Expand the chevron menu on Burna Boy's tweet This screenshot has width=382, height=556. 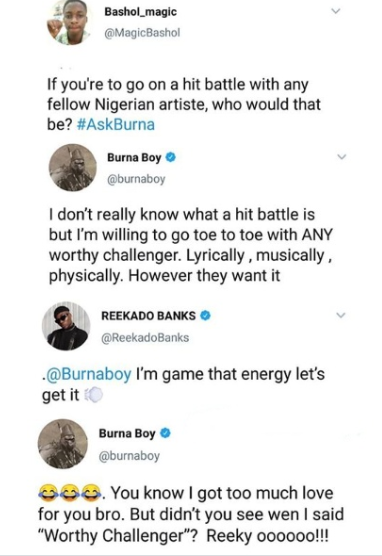[341, 156]
